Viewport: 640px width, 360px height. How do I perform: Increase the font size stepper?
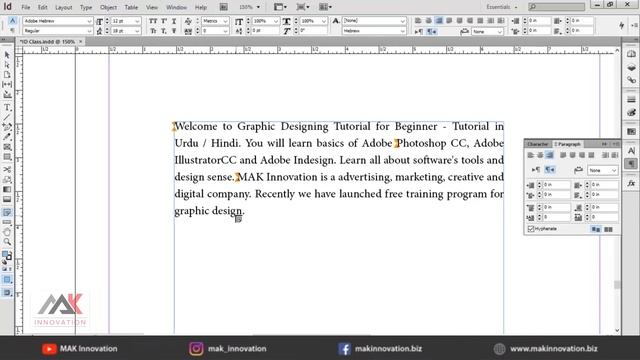tap(108, 19)
